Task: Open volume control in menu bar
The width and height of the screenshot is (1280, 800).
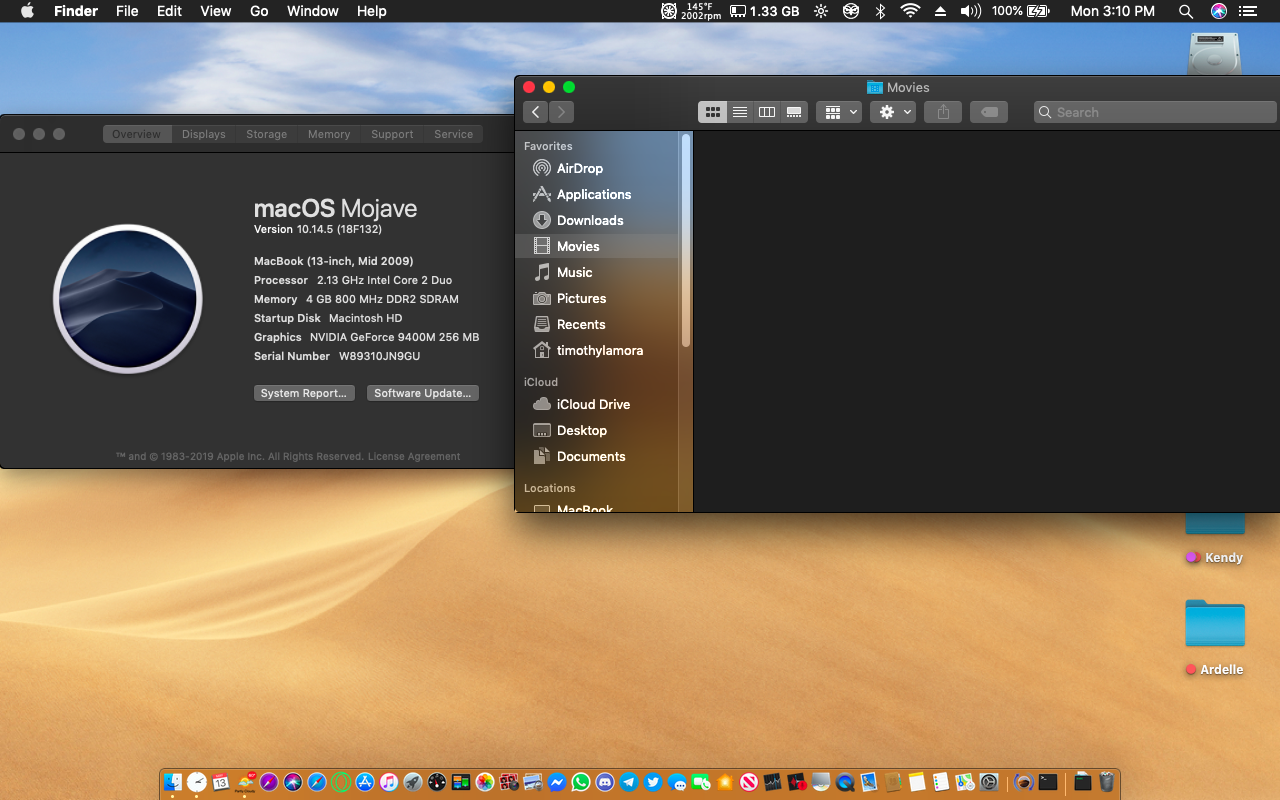Action: pyautogui.click(x=970, y=11)
